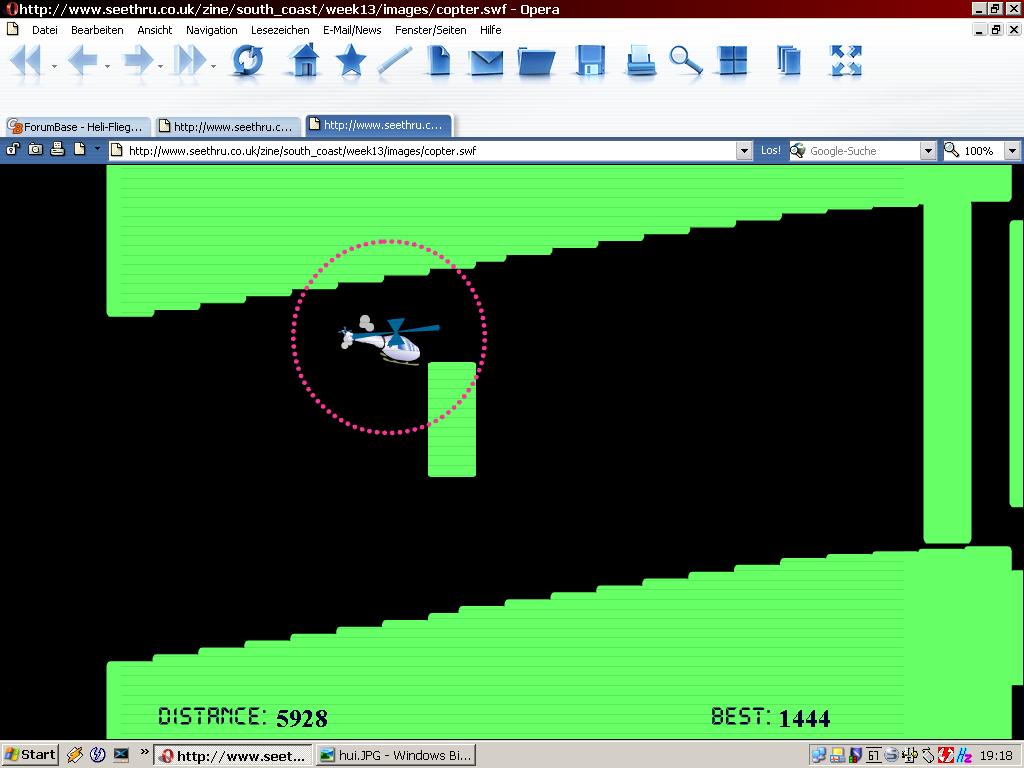
Task: Open mail with the envelope icon
Action: pyautogui.click(x=486, y=63)
